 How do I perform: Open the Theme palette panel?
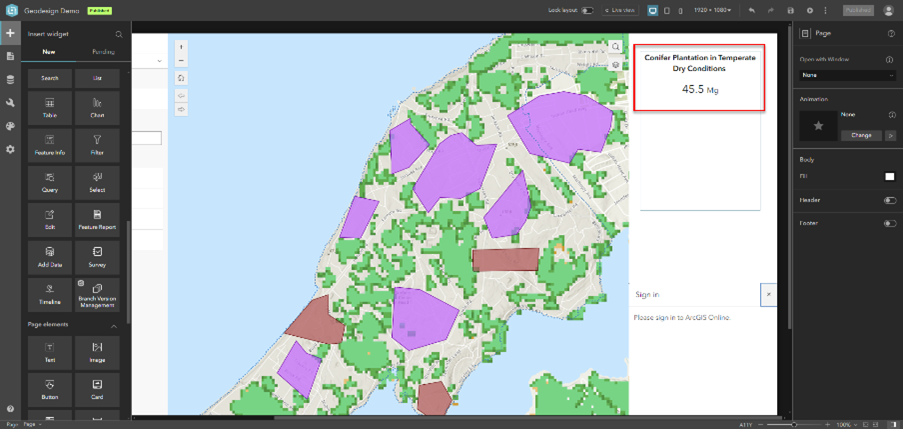(10, 126)
